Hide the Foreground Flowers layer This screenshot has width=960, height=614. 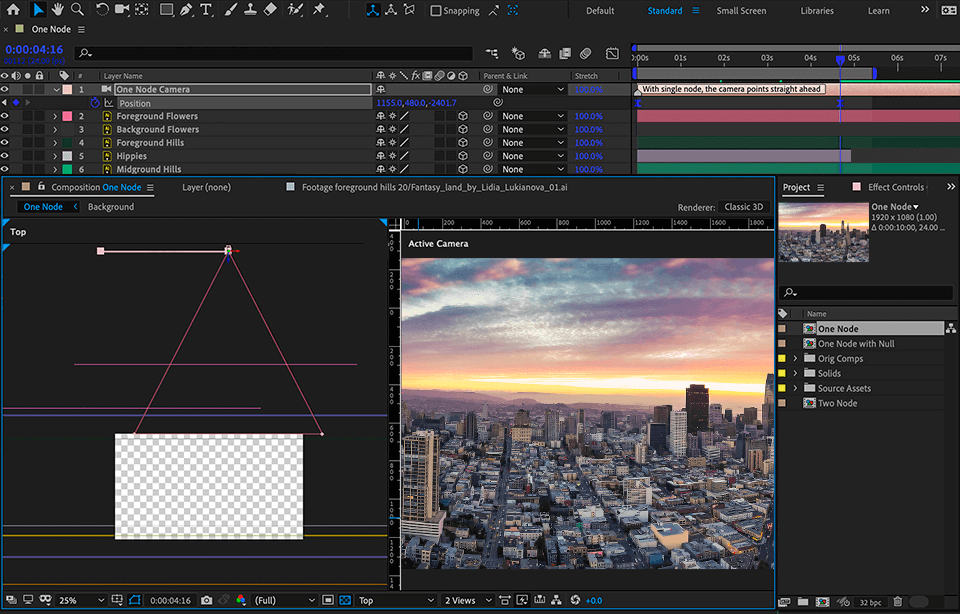pos(4,115)
